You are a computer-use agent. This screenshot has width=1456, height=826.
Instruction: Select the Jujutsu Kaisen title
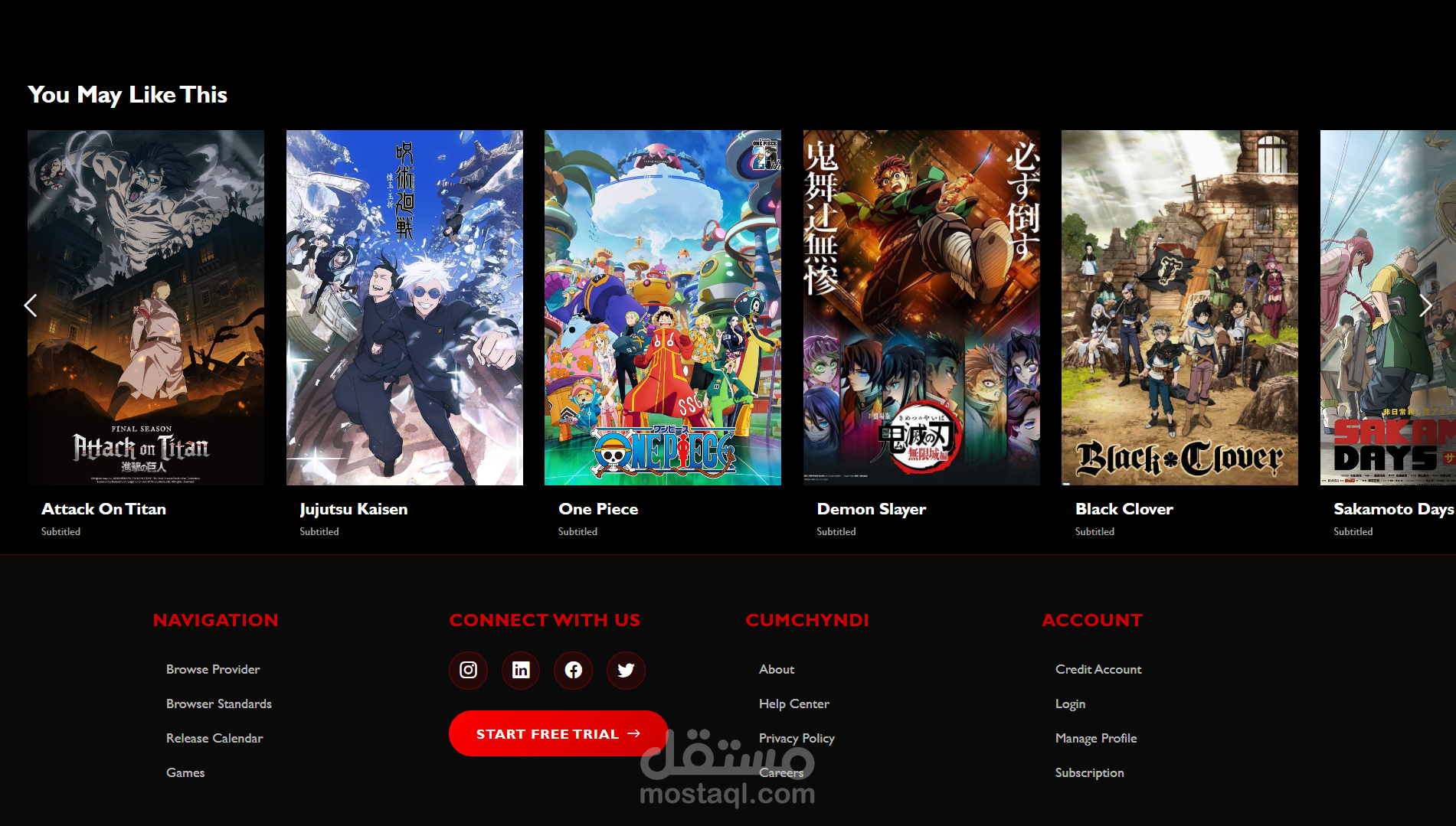[x=353, y=509]
